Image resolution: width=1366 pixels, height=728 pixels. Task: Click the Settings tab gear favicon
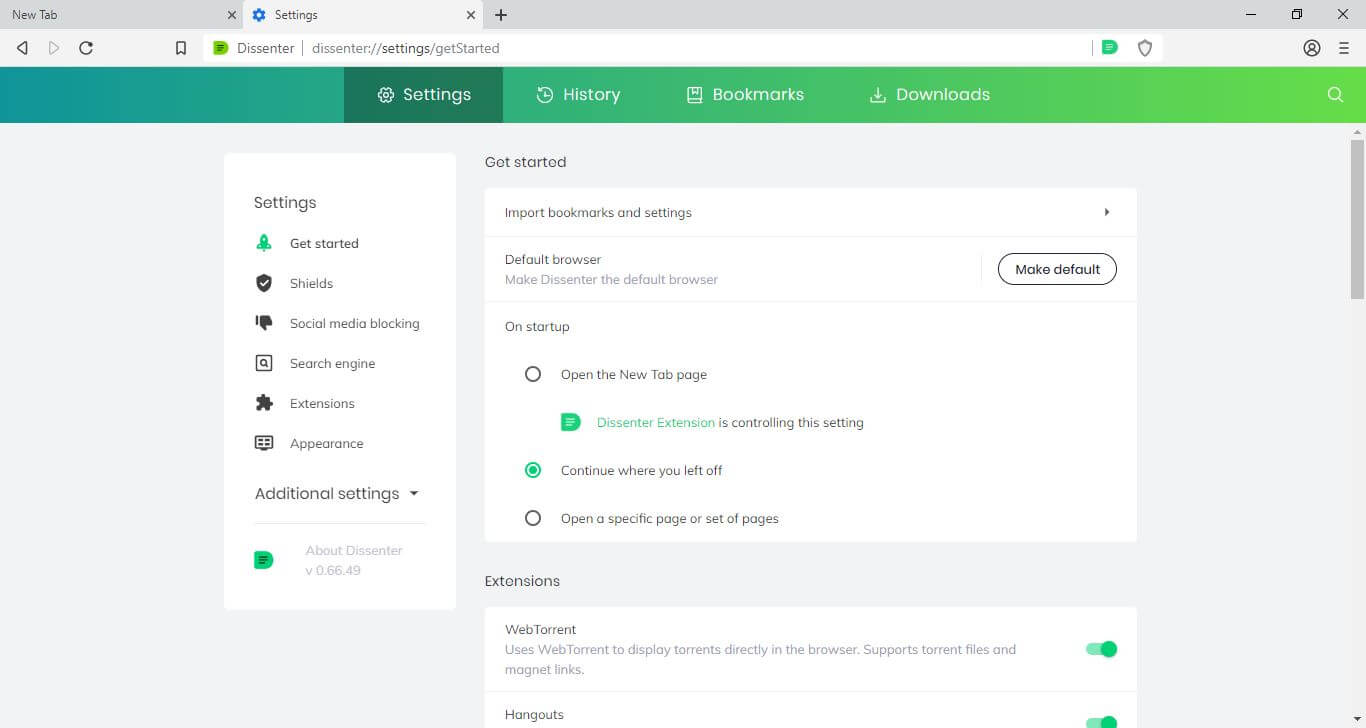click(x=259, y=15)
